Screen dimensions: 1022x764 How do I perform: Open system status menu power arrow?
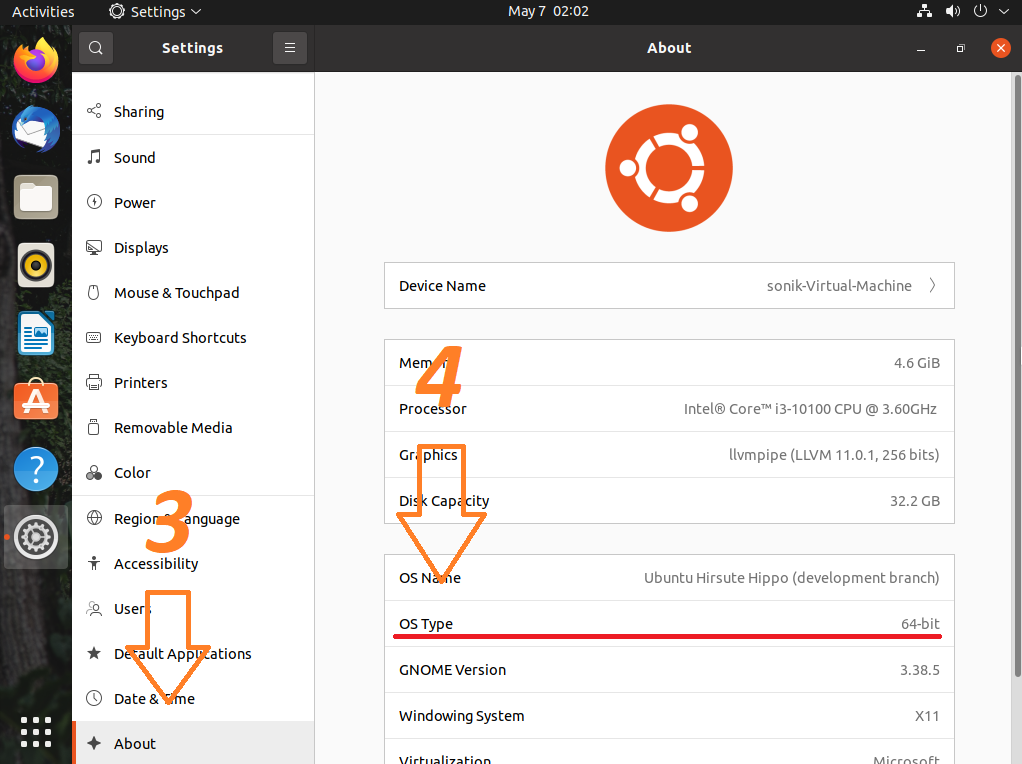point(1004,12)
